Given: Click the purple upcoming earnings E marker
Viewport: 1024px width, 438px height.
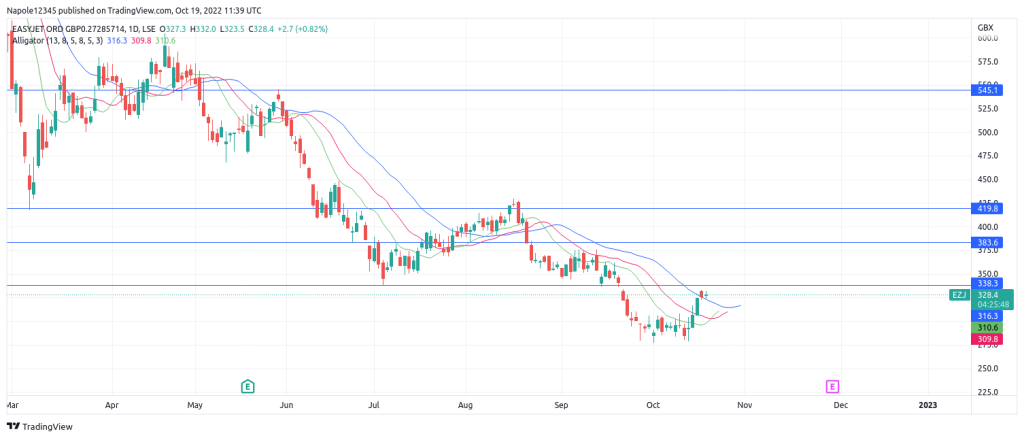Looking at the screenshot, I should 832,386.
